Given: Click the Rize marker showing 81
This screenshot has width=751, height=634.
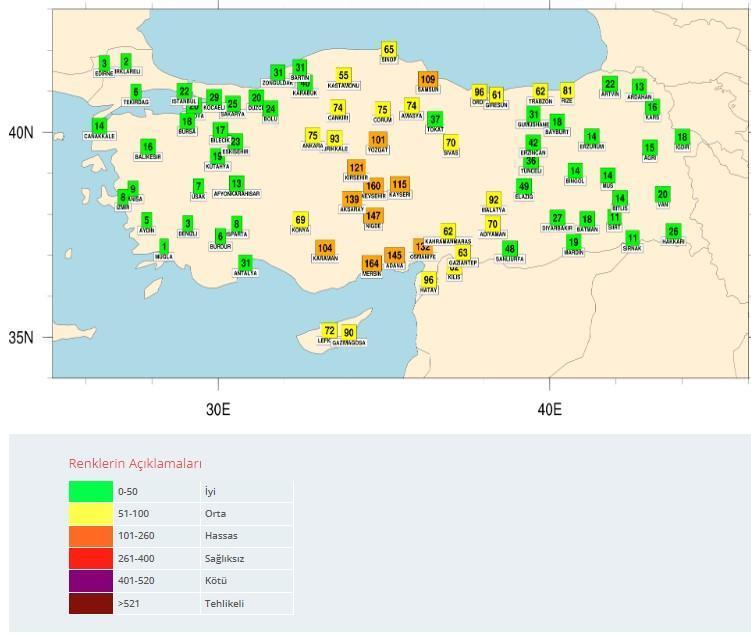Looking at the screenshot, I should [567, 91].
